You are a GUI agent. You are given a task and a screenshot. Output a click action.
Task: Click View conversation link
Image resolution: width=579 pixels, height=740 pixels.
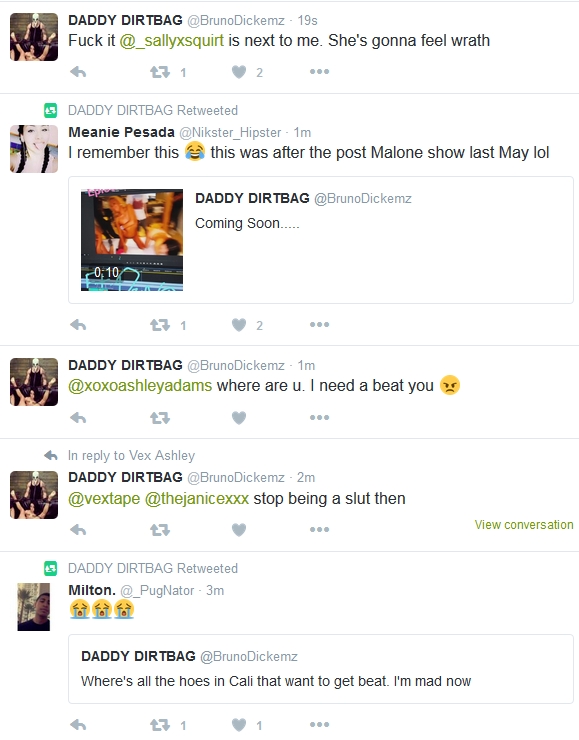[524, 525]
